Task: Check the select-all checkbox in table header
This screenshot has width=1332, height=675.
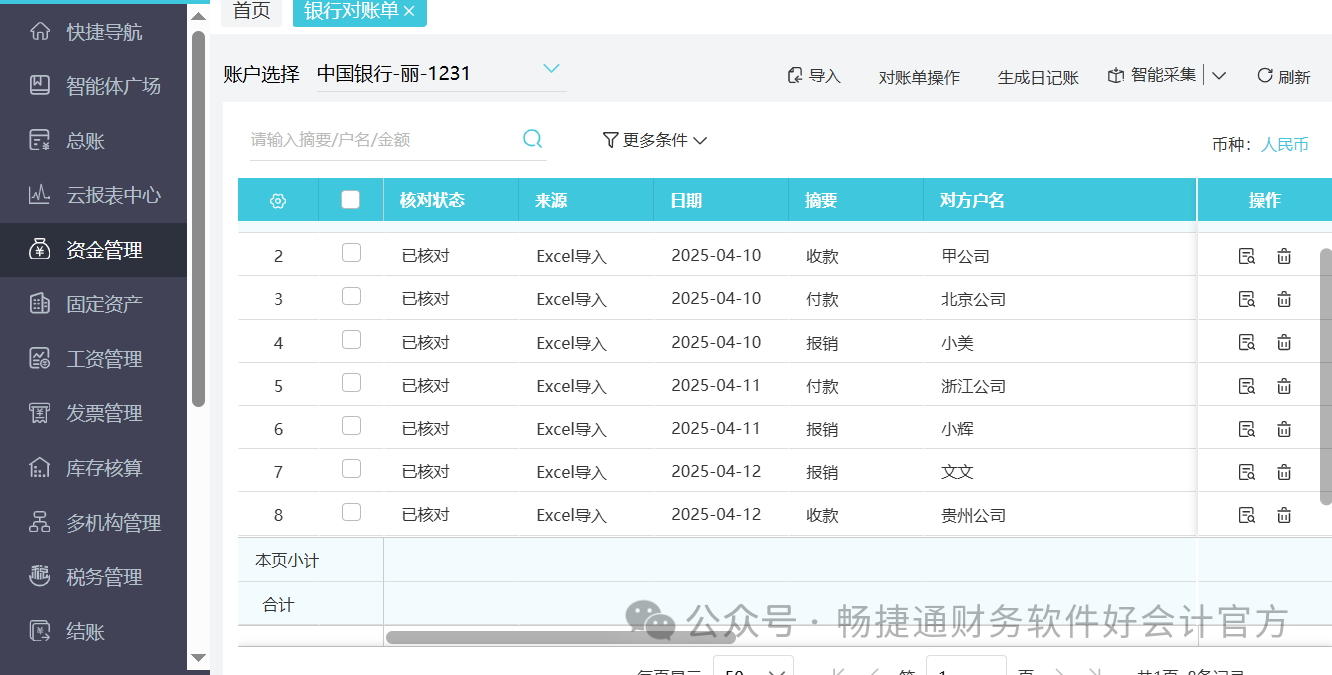Action: tap(351, 197)
